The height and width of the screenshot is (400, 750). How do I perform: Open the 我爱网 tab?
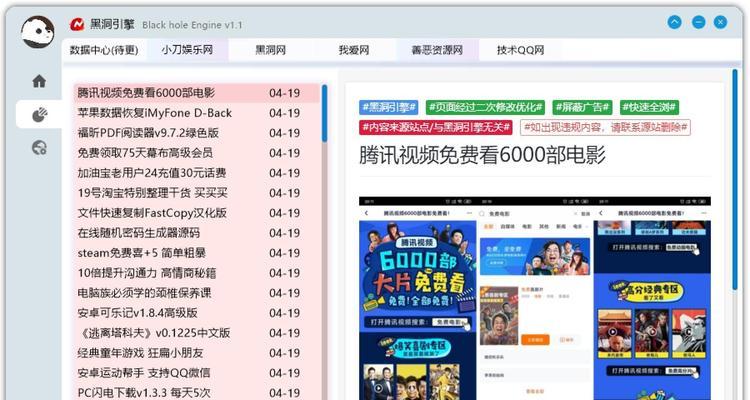[x=353, y=50]
